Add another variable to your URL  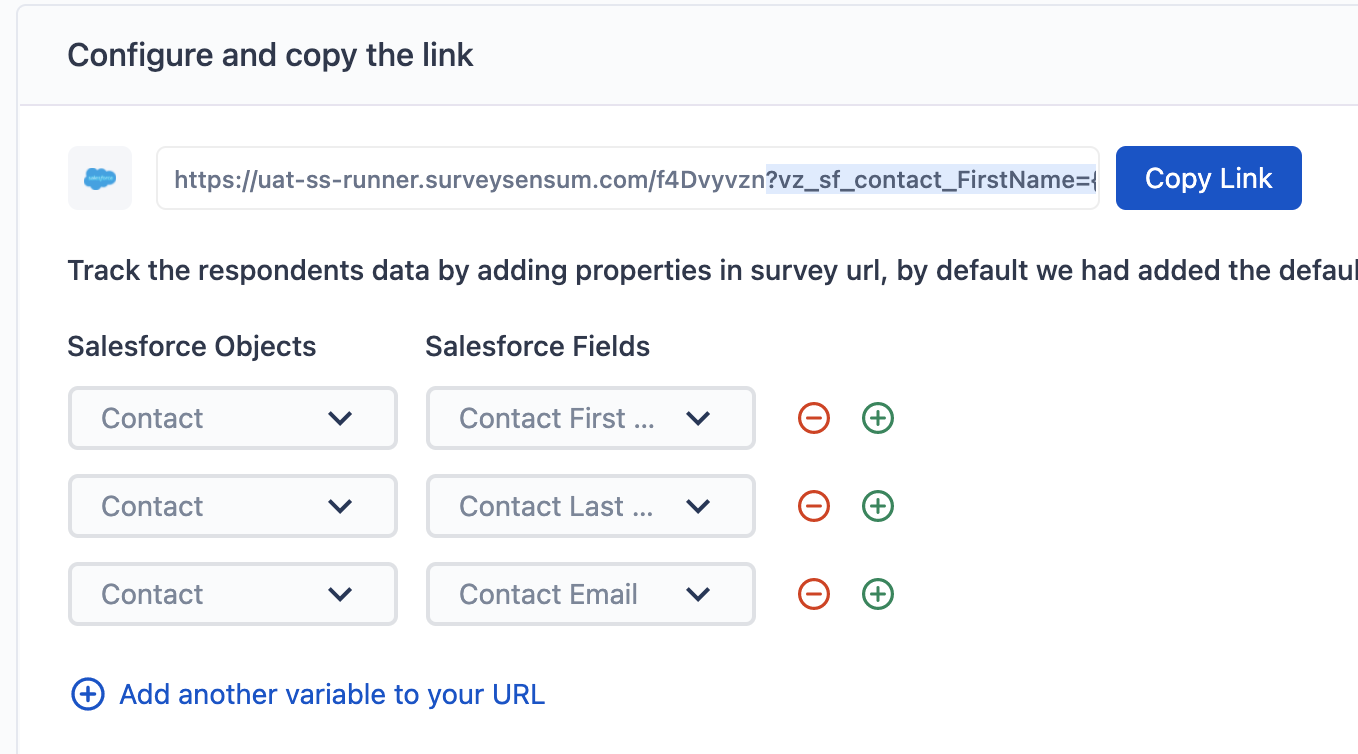332,694
